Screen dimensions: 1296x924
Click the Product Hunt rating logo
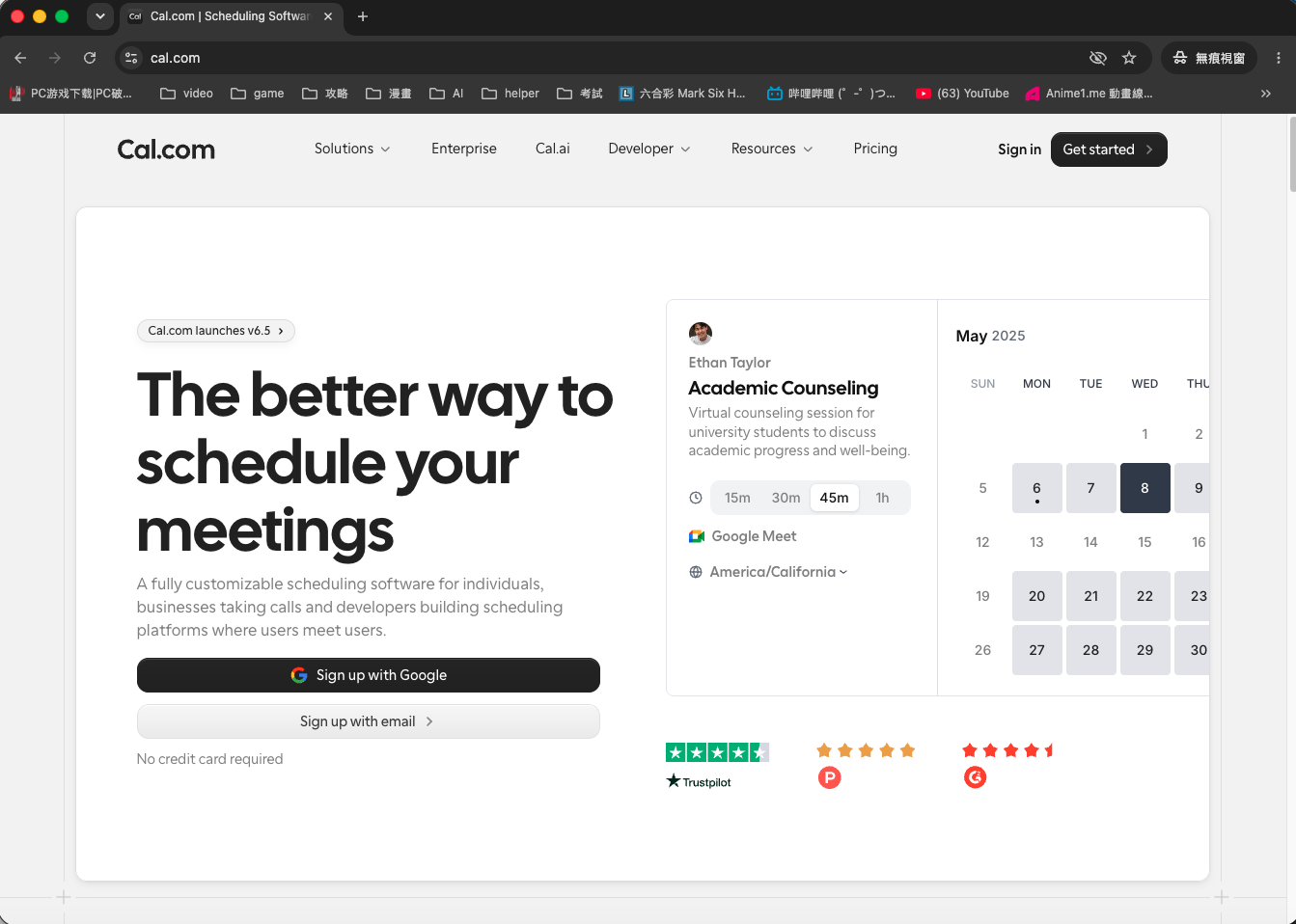[829, 777]
